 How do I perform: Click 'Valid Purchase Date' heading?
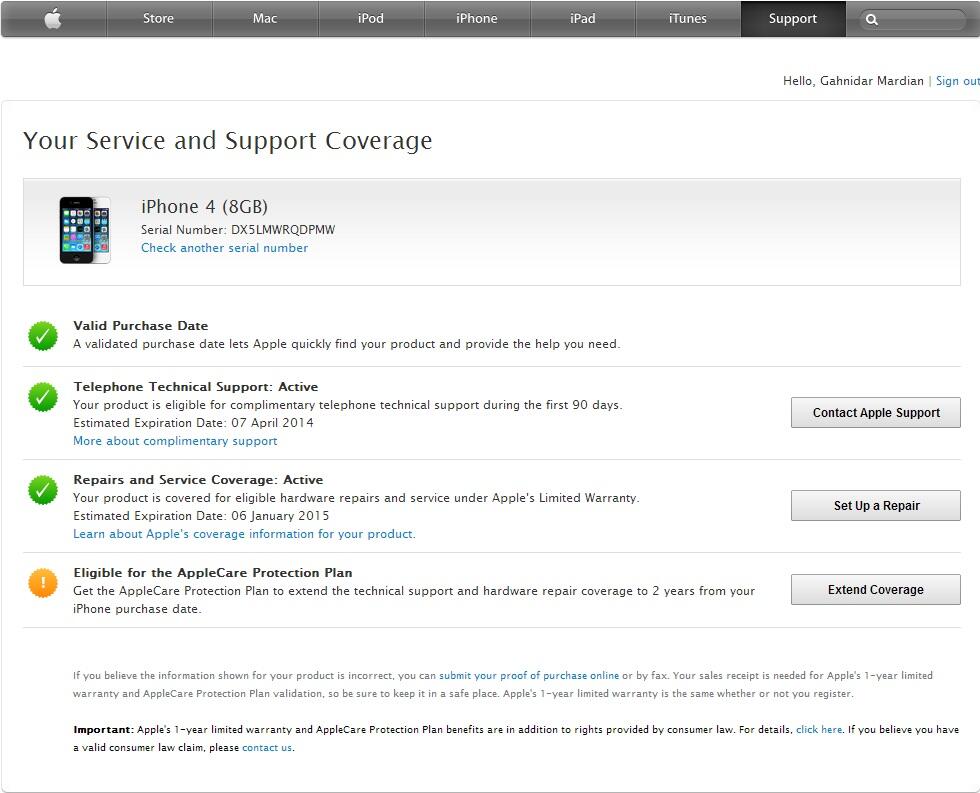(141, 326)
